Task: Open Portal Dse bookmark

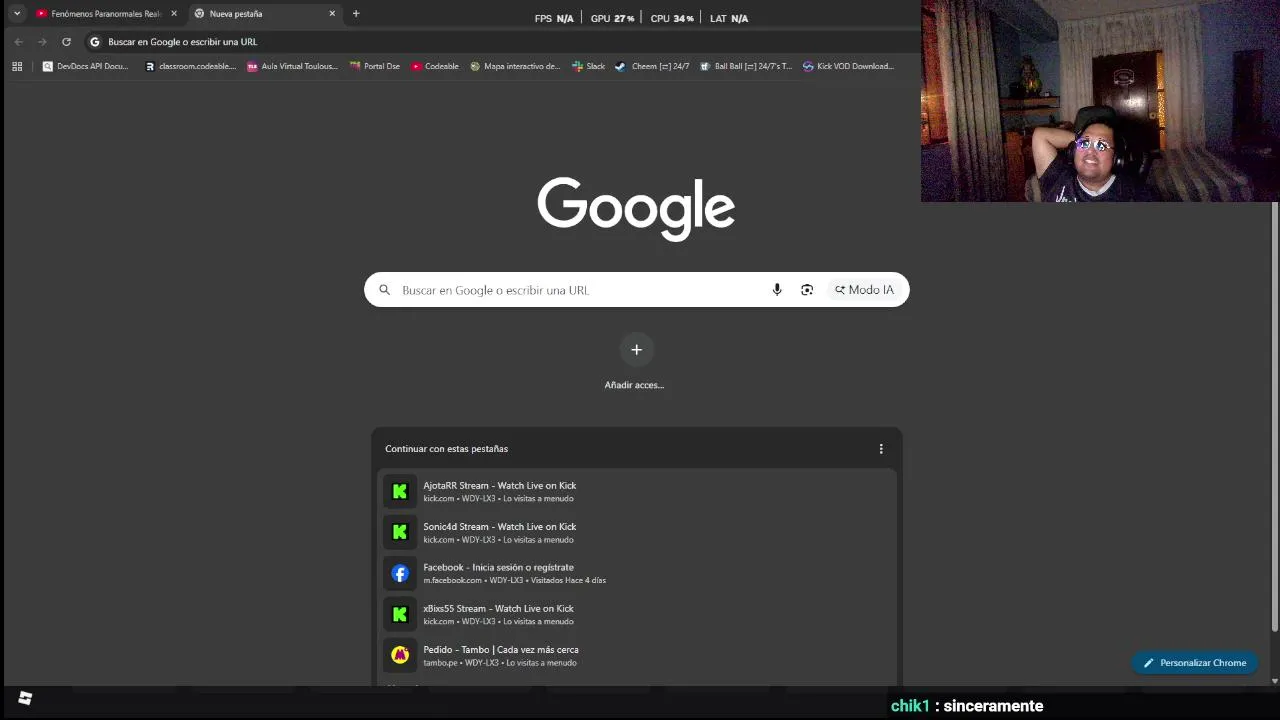Action: (375, 66)
